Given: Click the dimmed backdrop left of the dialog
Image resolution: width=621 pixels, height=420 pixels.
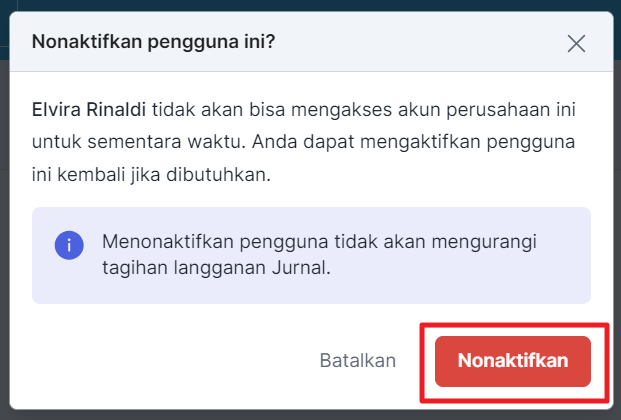Looking at the screenshot, I should [4, 238].
